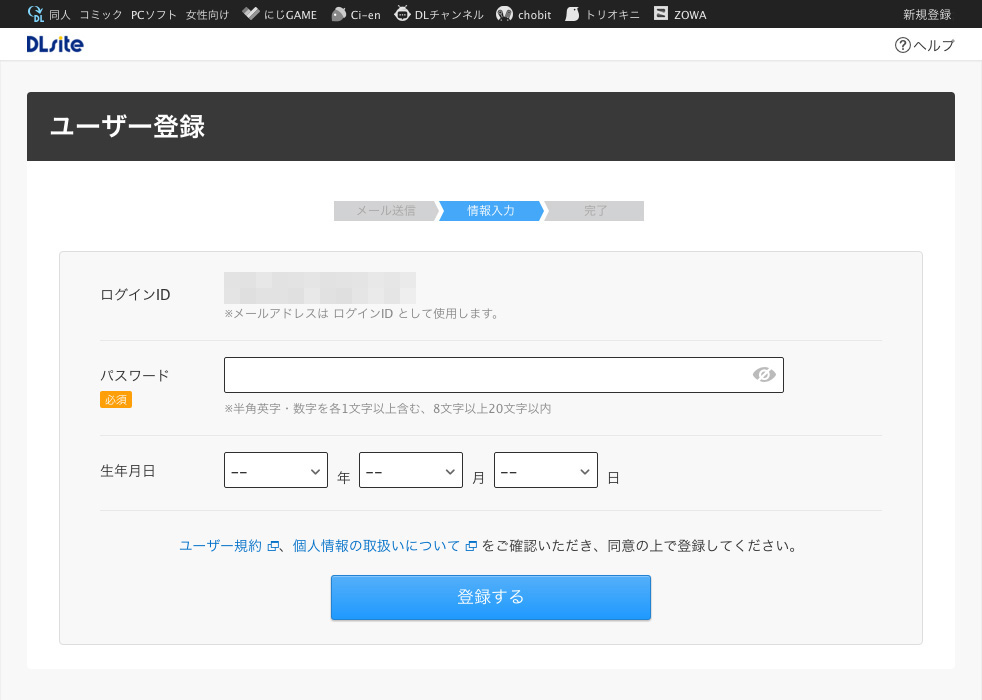Open chobit from the top navigation
Screen dimensions: 982x700
pos(523,14)
